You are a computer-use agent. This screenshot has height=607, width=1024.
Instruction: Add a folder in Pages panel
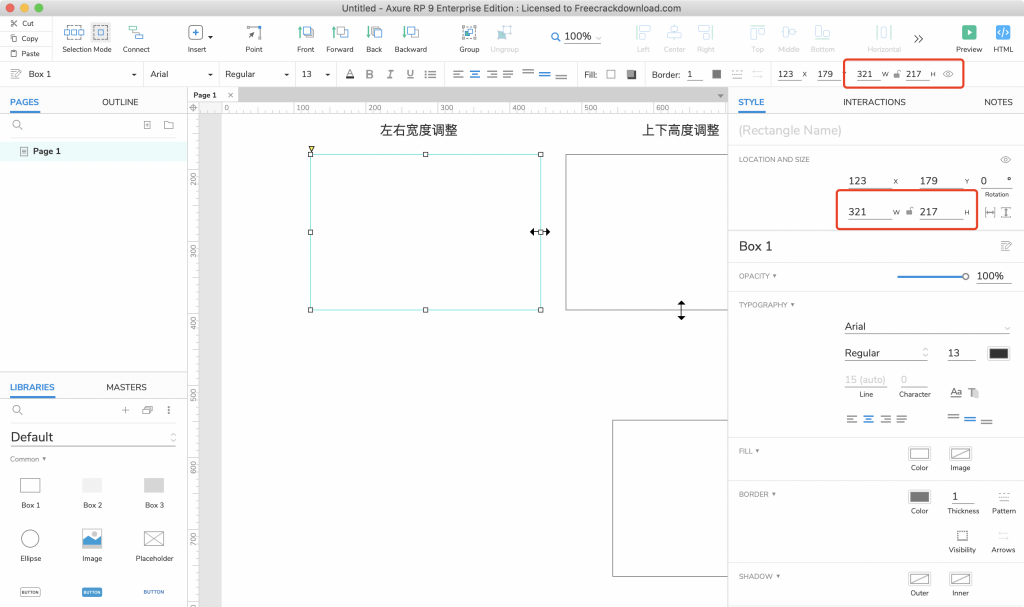(168, 125)
